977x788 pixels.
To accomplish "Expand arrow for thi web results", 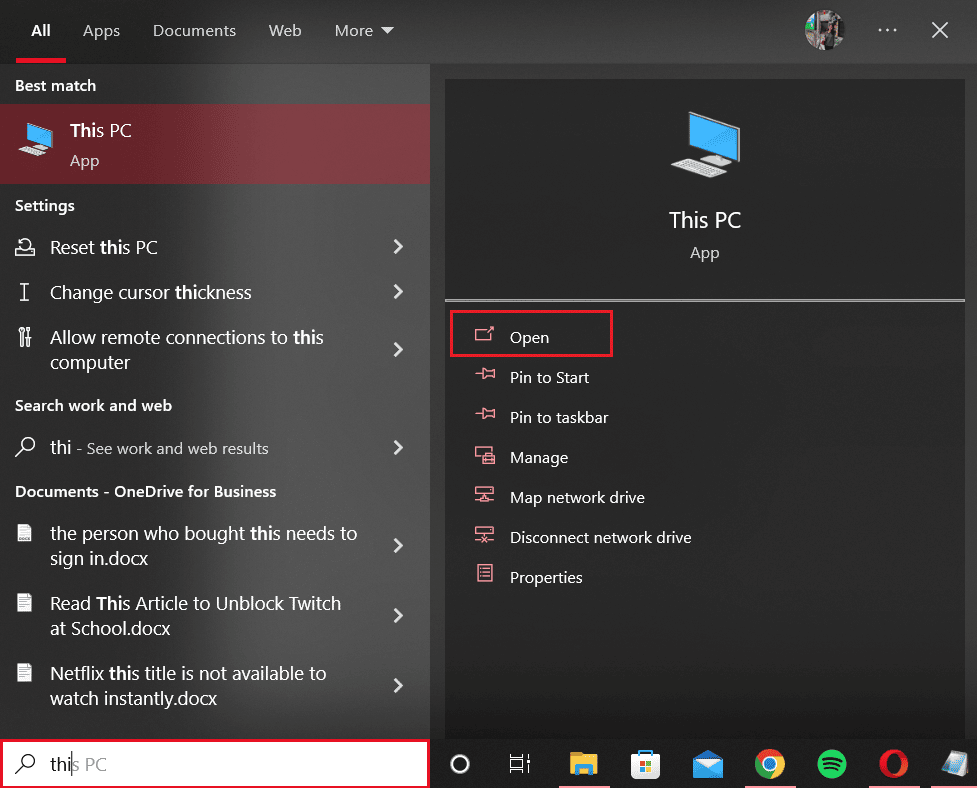I will 398,447.
